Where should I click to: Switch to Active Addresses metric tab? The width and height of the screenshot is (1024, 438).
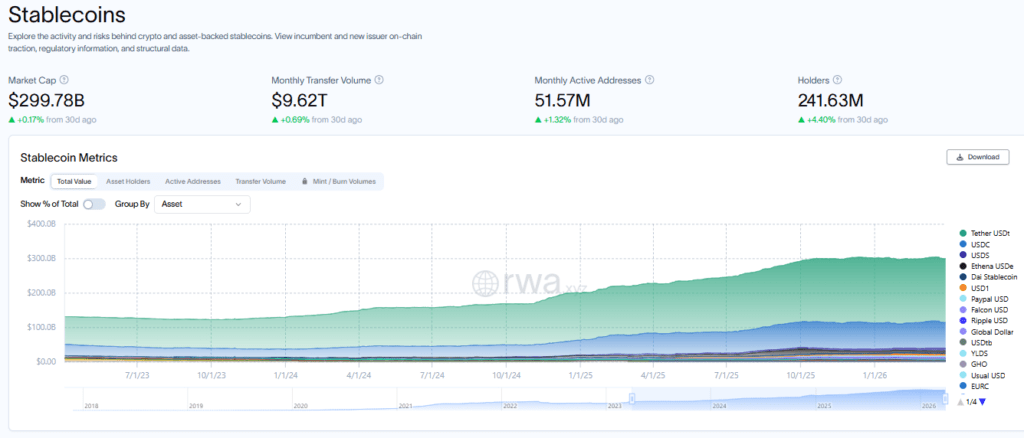pos(193,182)
